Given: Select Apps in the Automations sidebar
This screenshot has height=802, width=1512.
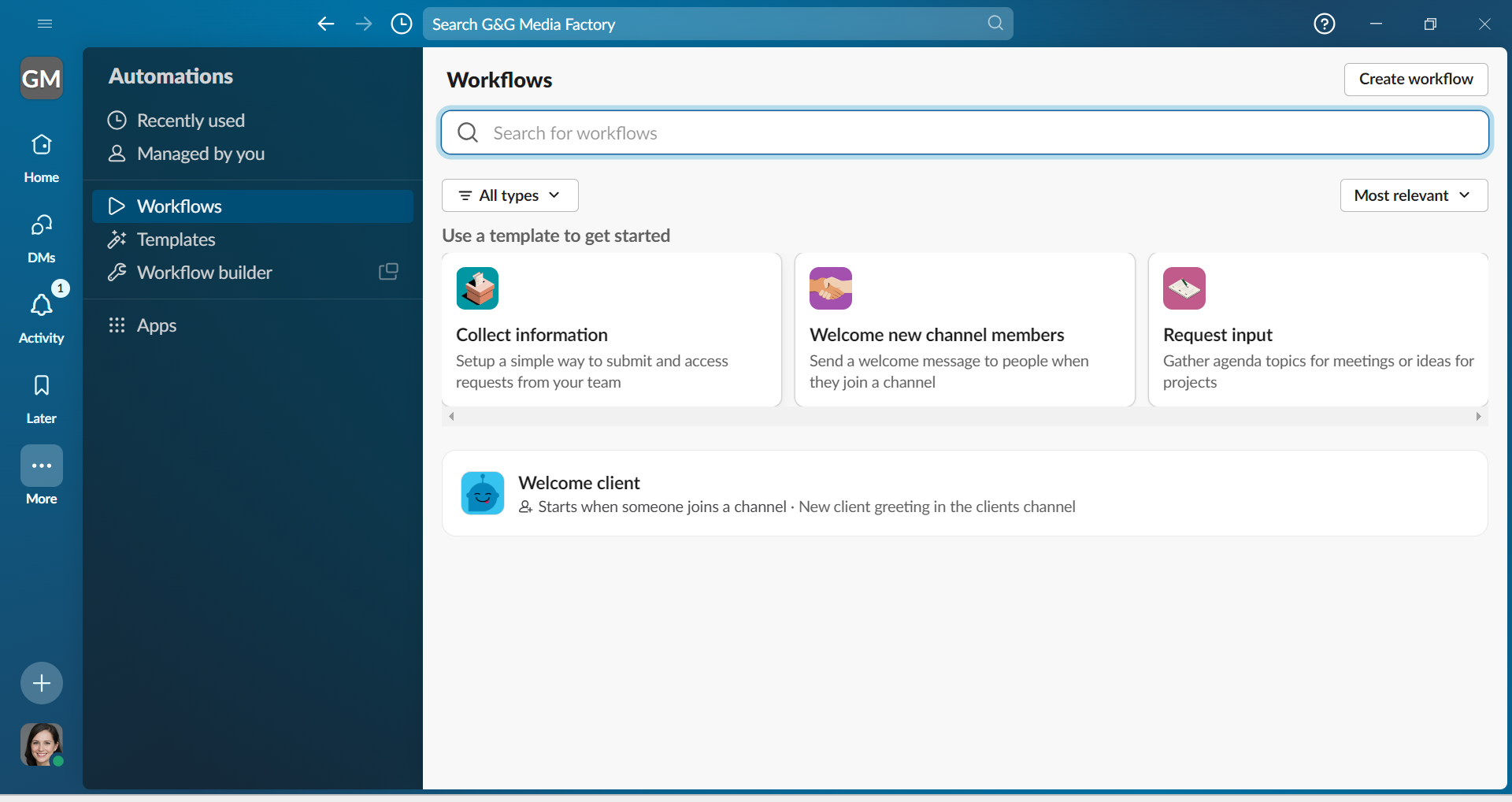Looking at the screenshot, I should point(157,325).
